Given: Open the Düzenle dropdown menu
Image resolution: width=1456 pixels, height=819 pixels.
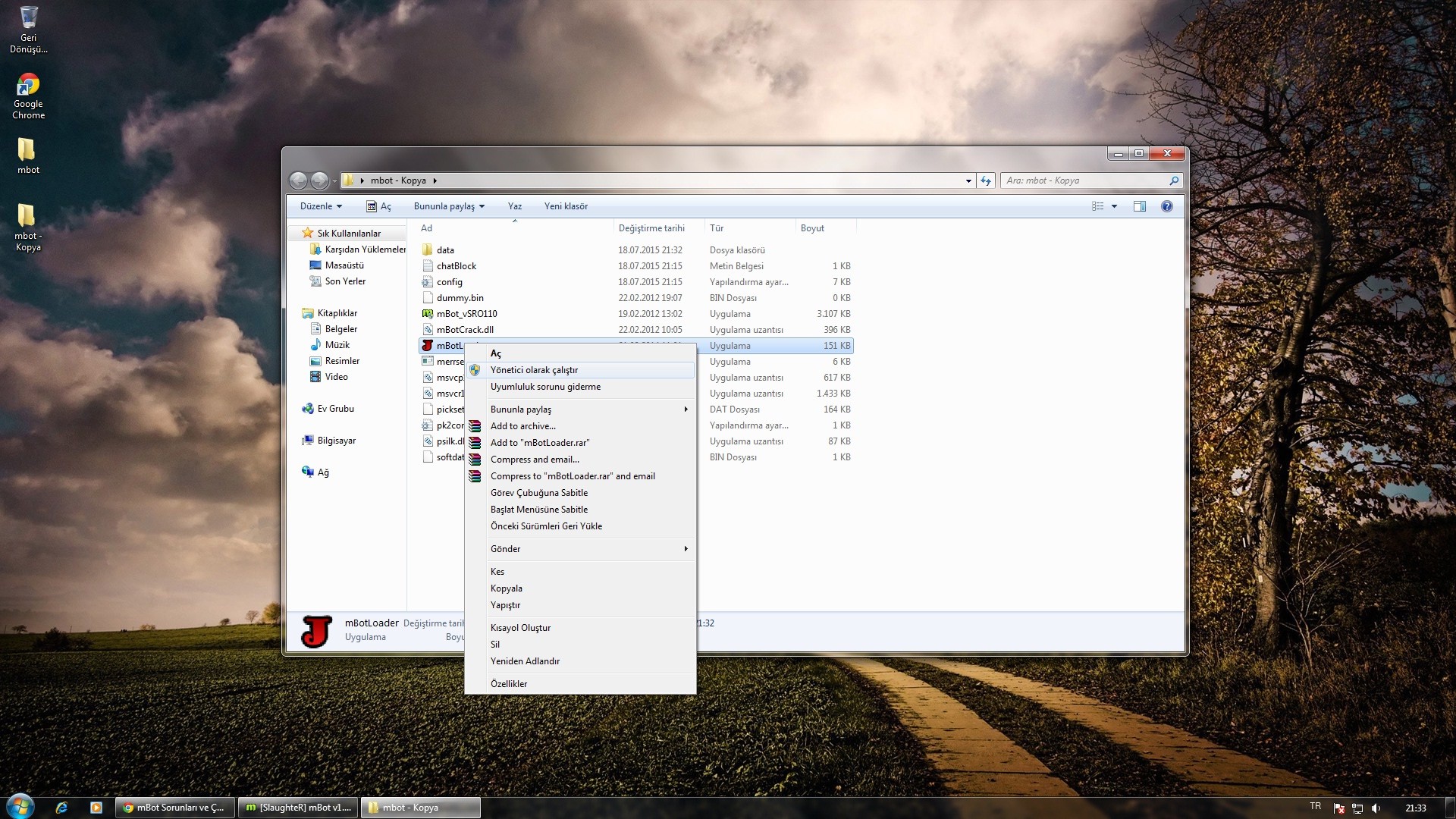Looking at the screenshot, I should click(321, 206).
